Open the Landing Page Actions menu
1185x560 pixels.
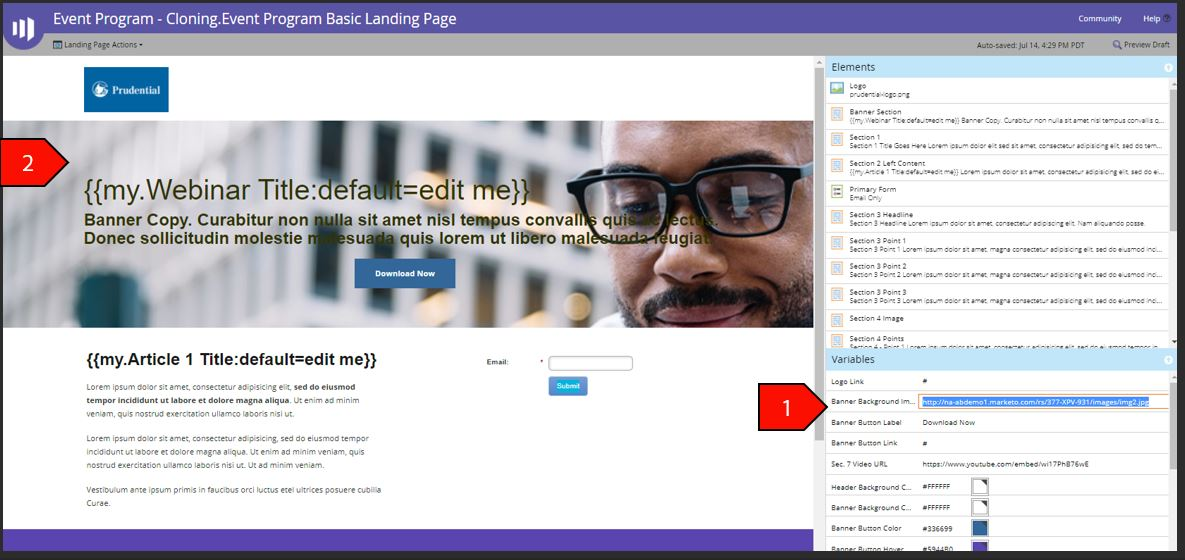(x=97, y=45)
